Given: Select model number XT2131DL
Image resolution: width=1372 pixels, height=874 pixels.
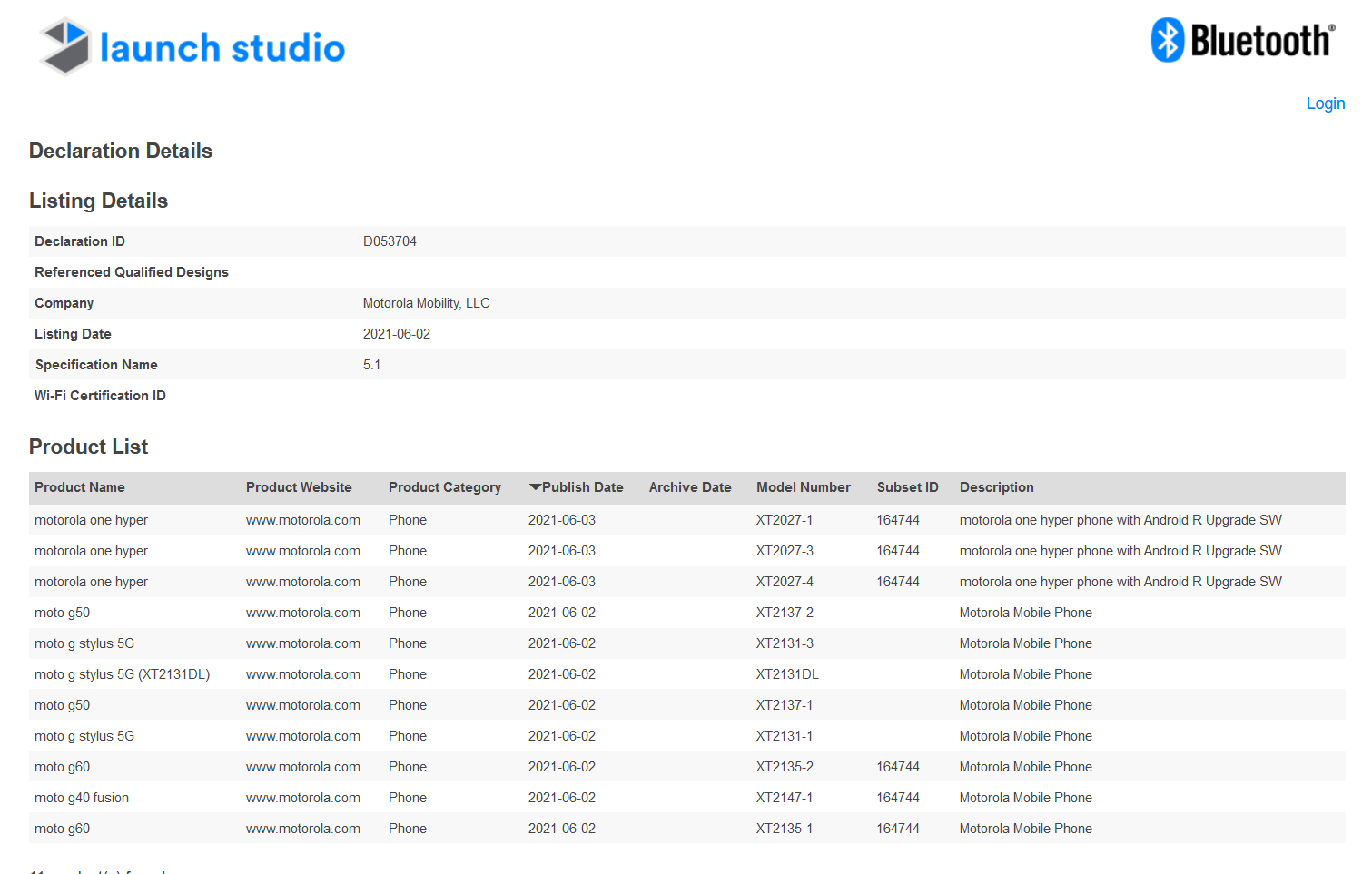Looking at the screenshot, I should (x=787, y=674).
